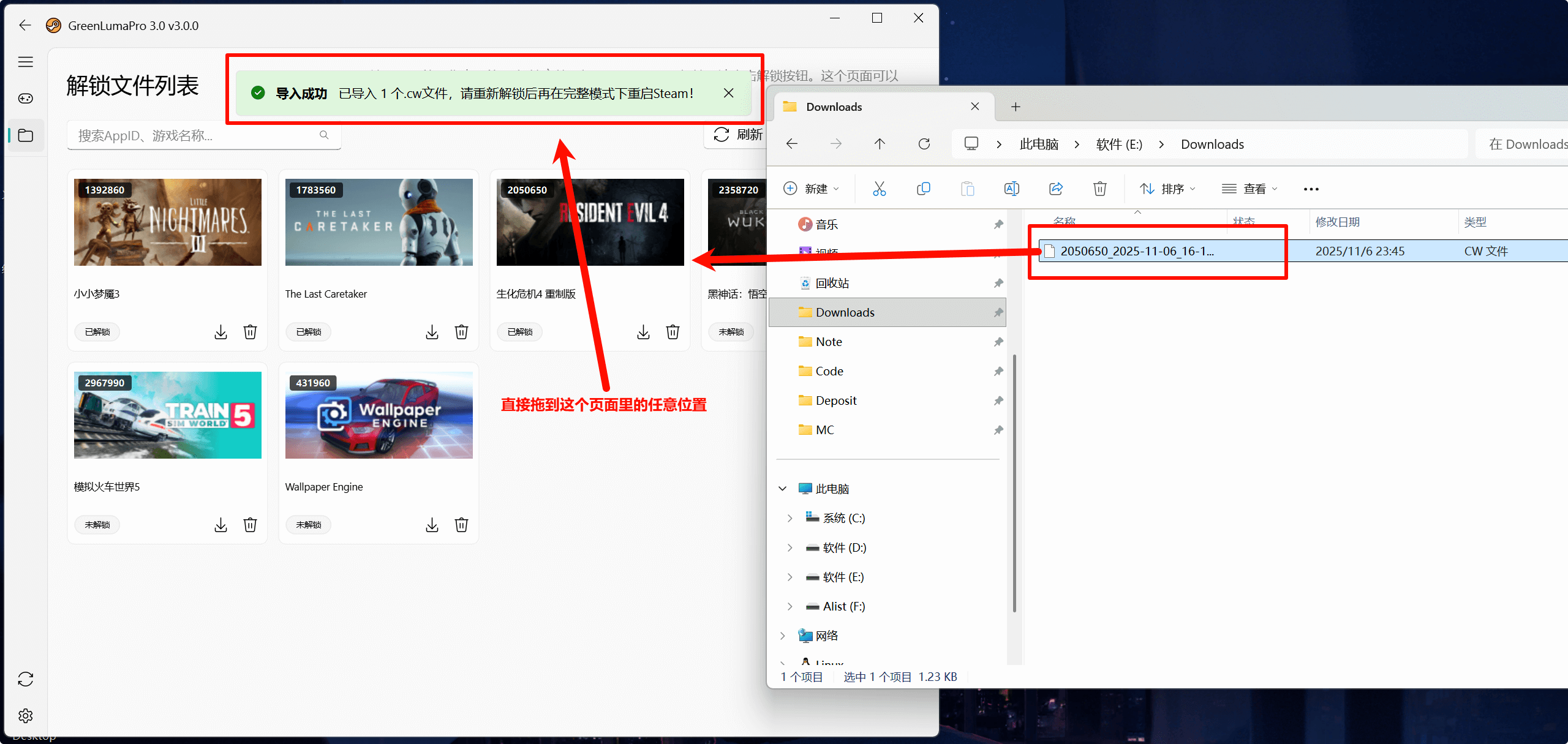Click the cut scissors icon in Explorer
Viewport: 1568px width, 744px height.
click(879, 189)
